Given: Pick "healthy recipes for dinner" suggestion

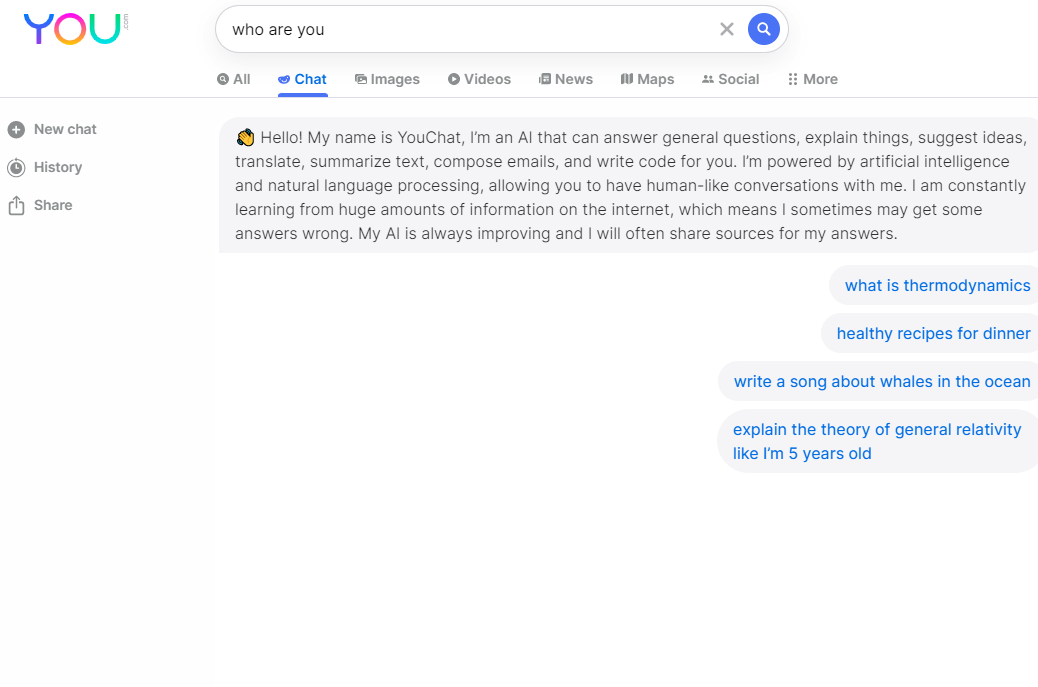Looking at the screenshot, I should 933,333.
